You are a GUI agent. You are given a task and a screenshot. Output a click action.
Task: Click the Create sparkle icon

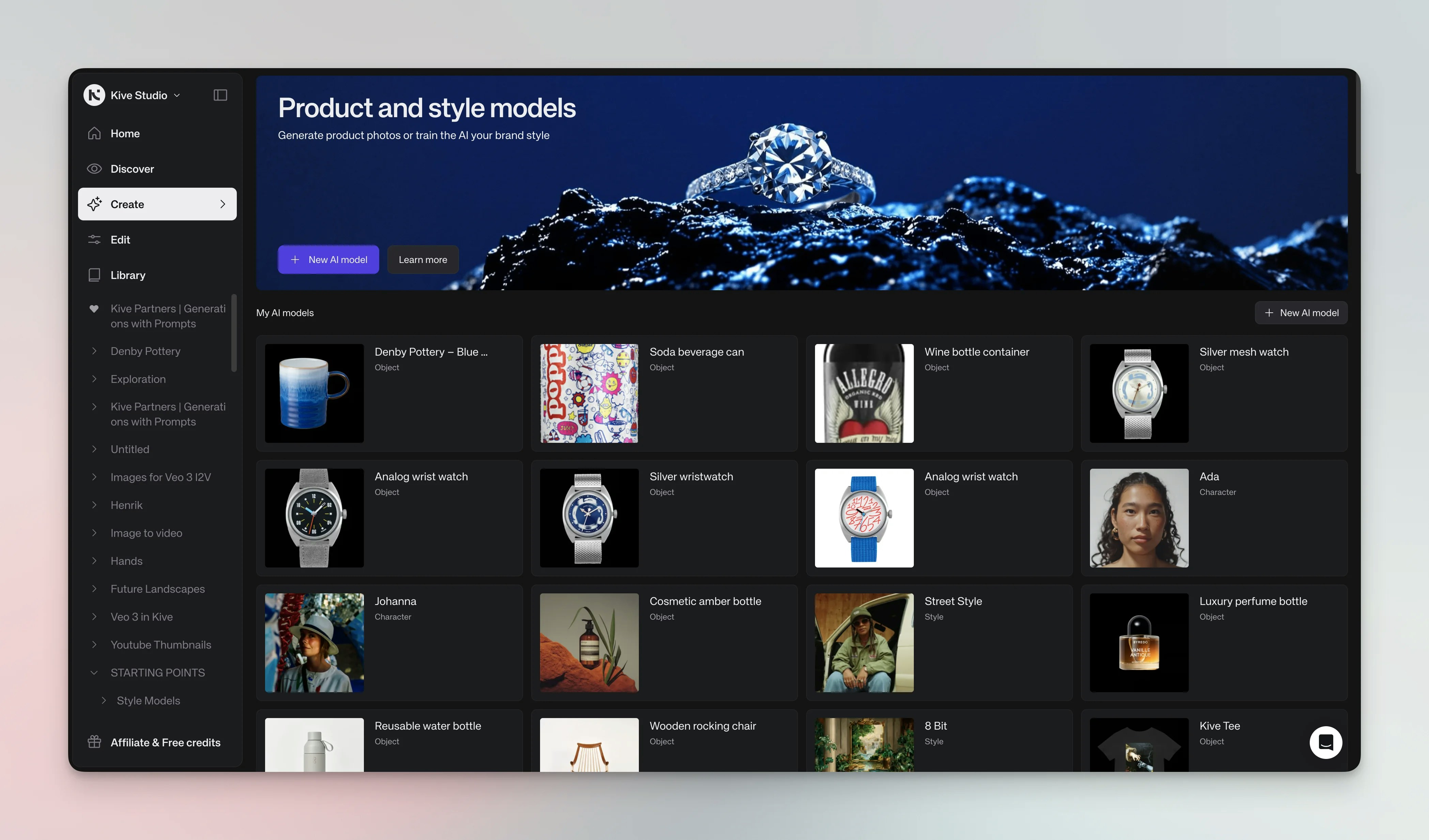(94, 204)
